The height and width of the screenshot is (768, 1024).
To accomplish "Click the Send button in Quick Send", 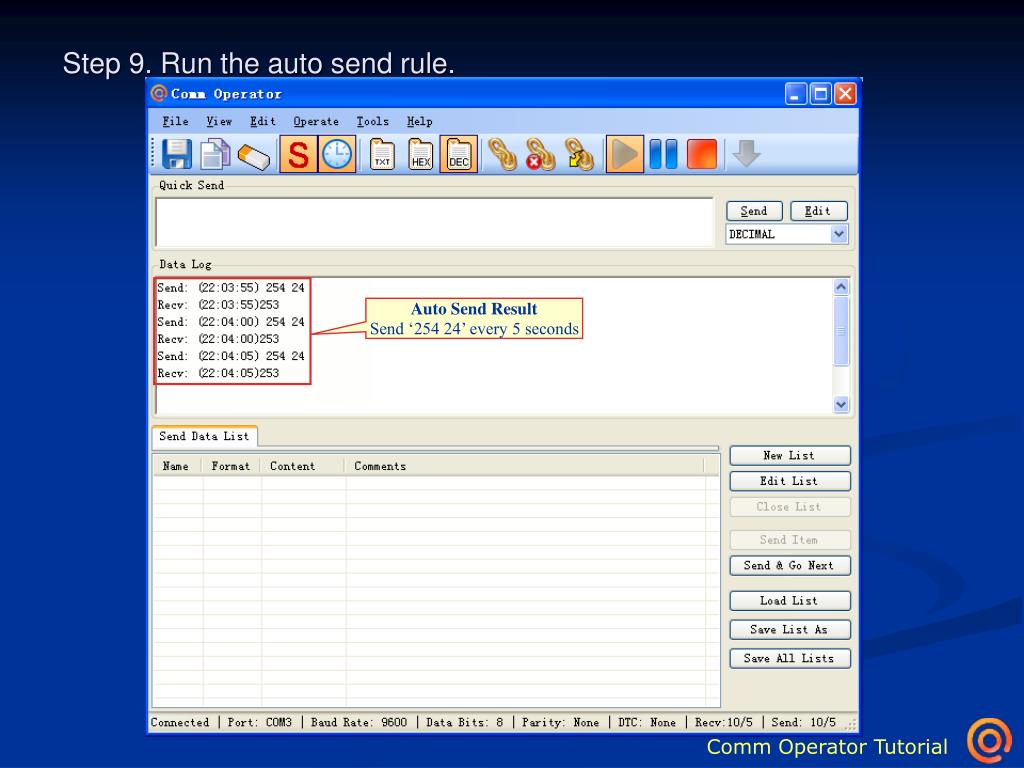I will click(x=754, y=211).
